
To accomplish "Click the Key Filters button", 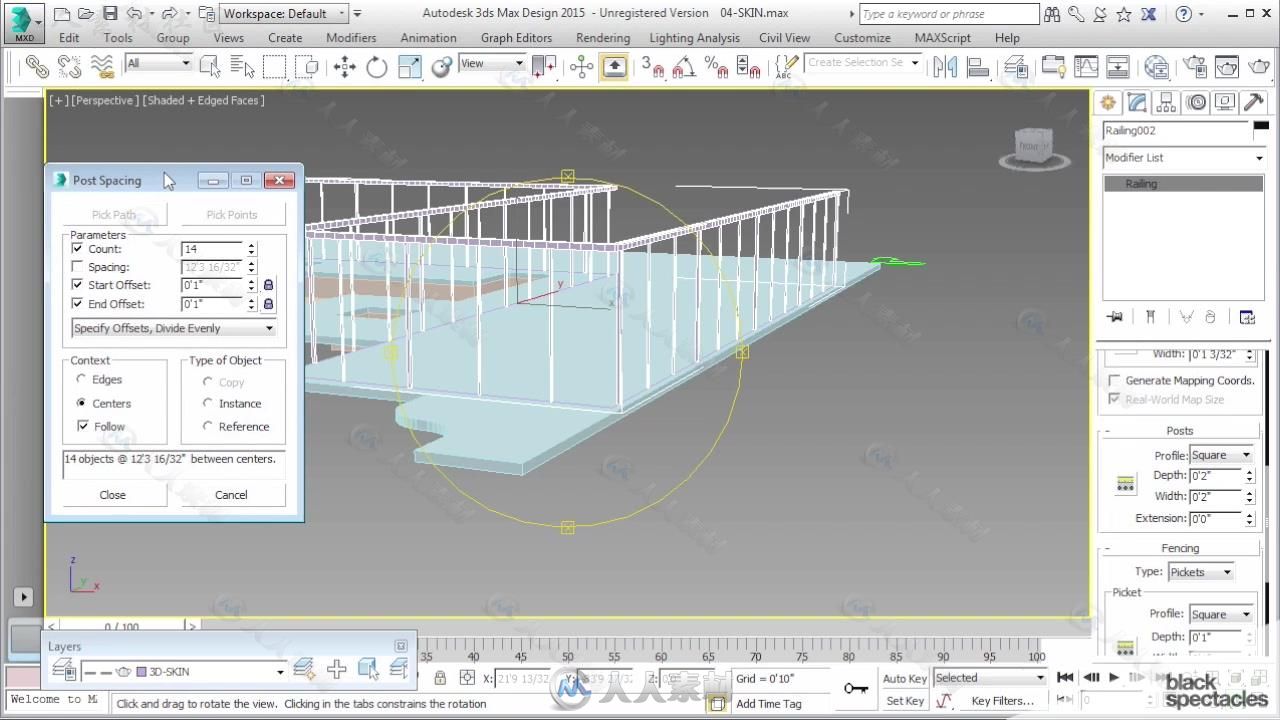I will click(1002, 701).
